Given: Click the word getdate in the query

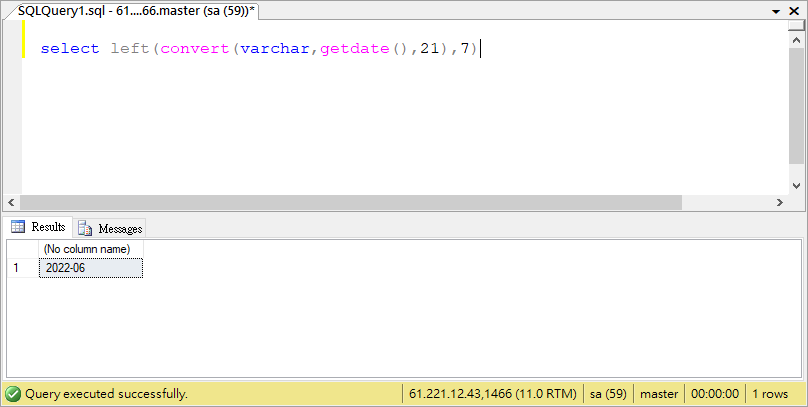Looking at the screenshot, I should [354, 48].
